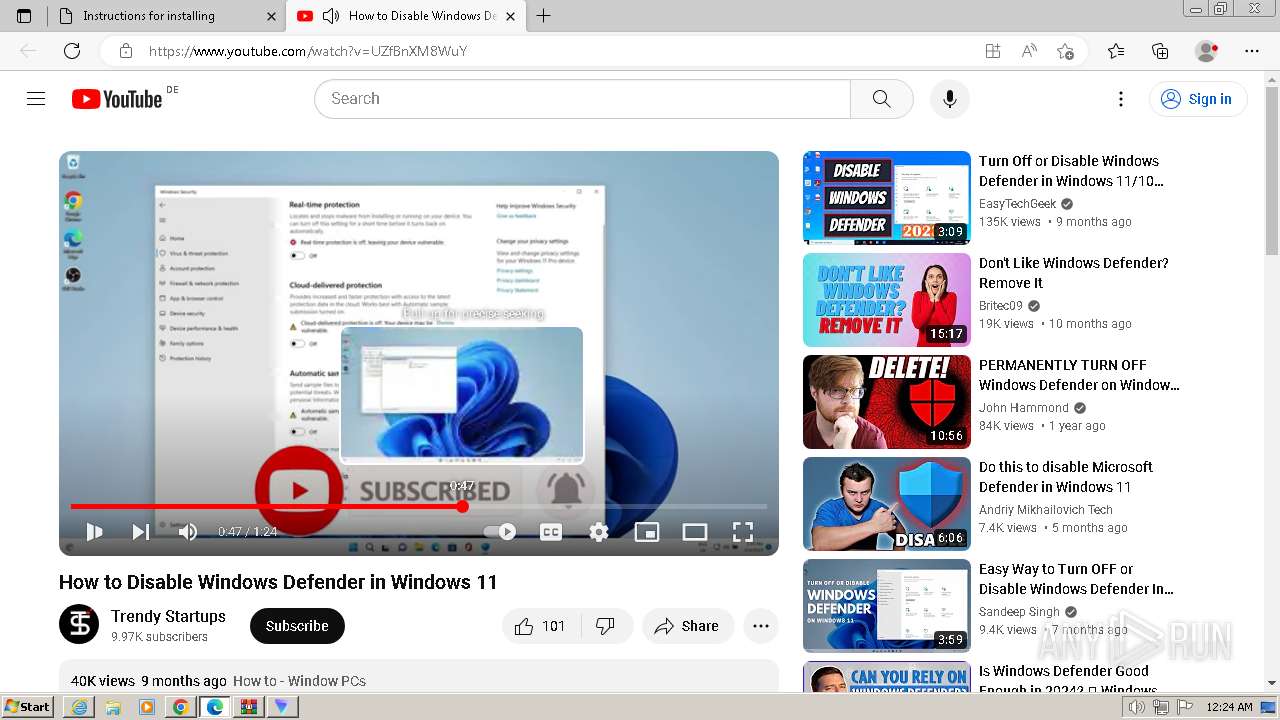Open 'PERMANENTLY TURN OFF Windows Defender' thumbnail
Image resolution: width=1280 pixels, height=720 pixels.
coord(887,402)
